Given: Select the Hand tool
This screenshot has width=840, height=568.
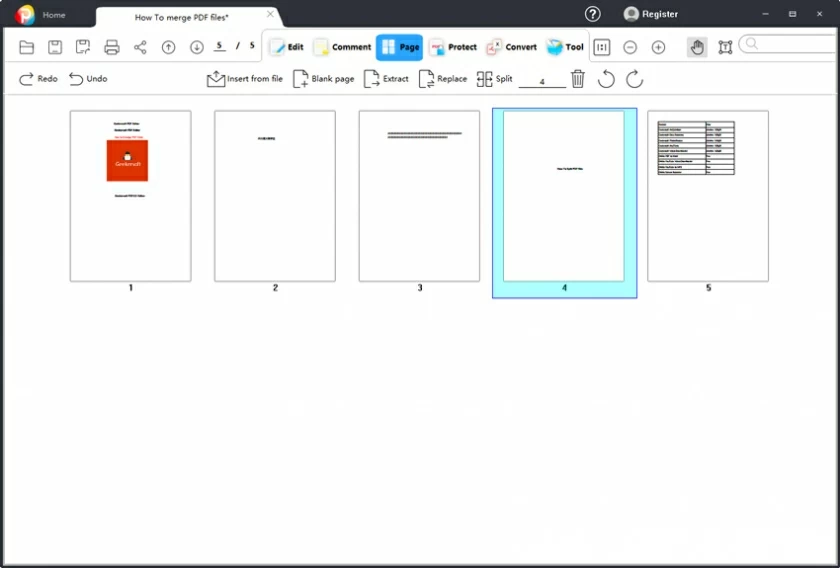Looking at the screenshot, I should (x=696, y=47).
